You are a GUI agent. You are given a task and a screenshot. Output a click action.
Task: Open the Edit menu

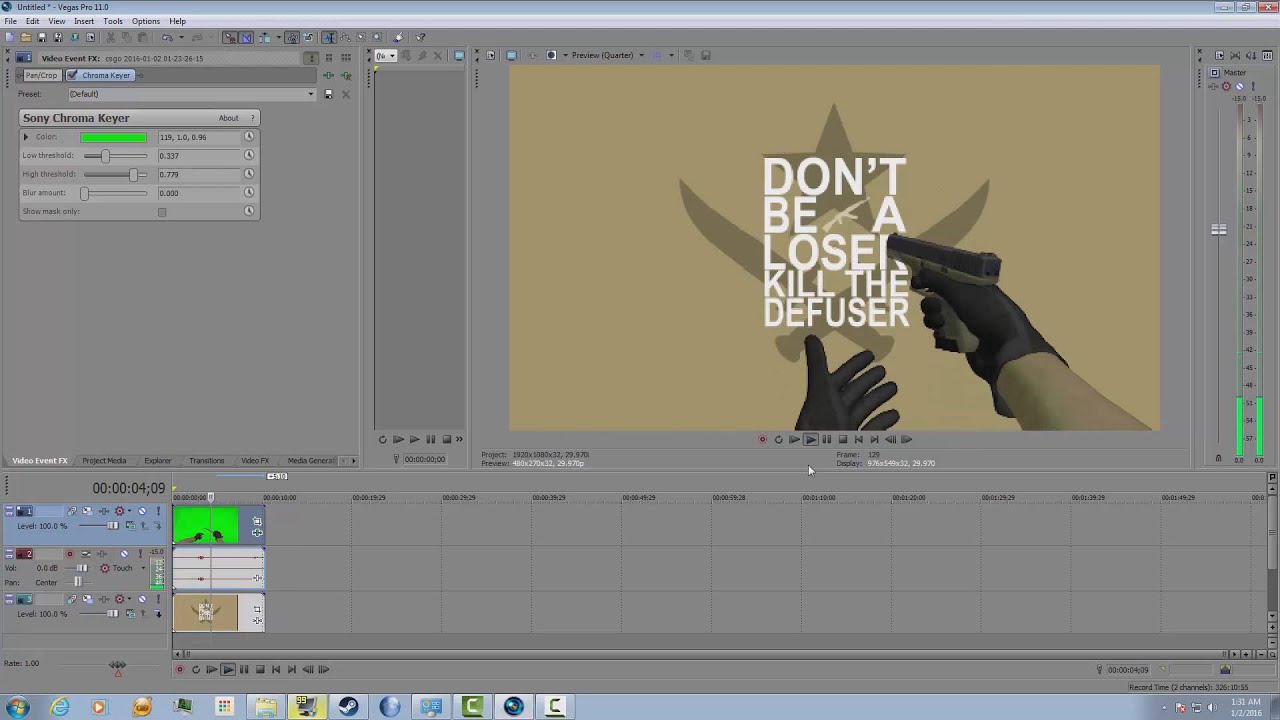(33, 21)
